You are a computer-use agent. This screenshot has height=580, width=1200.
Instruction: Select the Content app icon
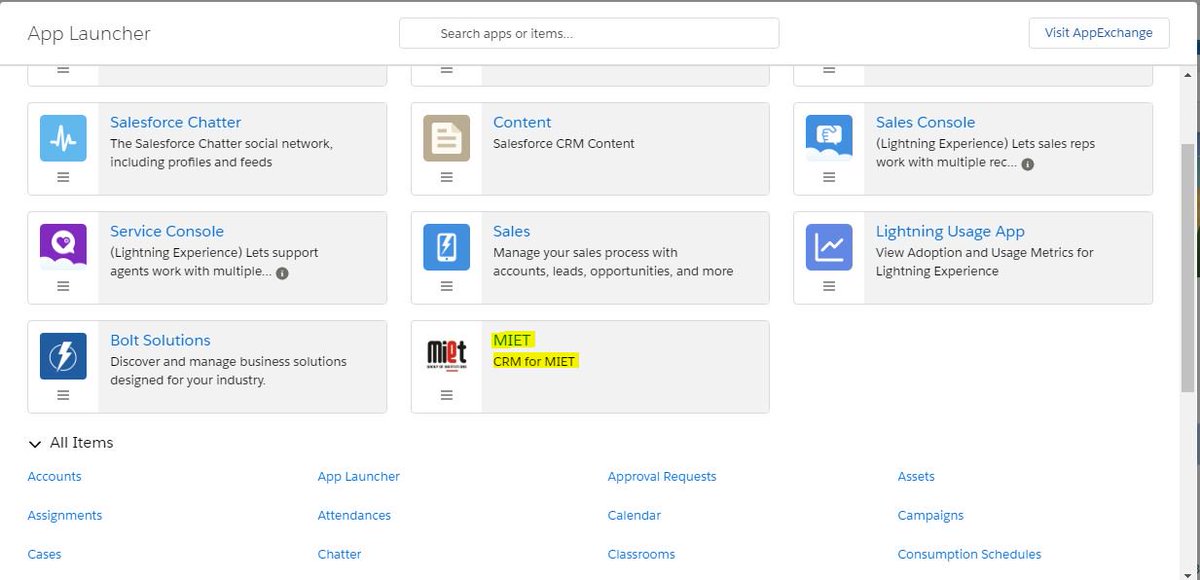pyautogui.click(x=446, y=138)
